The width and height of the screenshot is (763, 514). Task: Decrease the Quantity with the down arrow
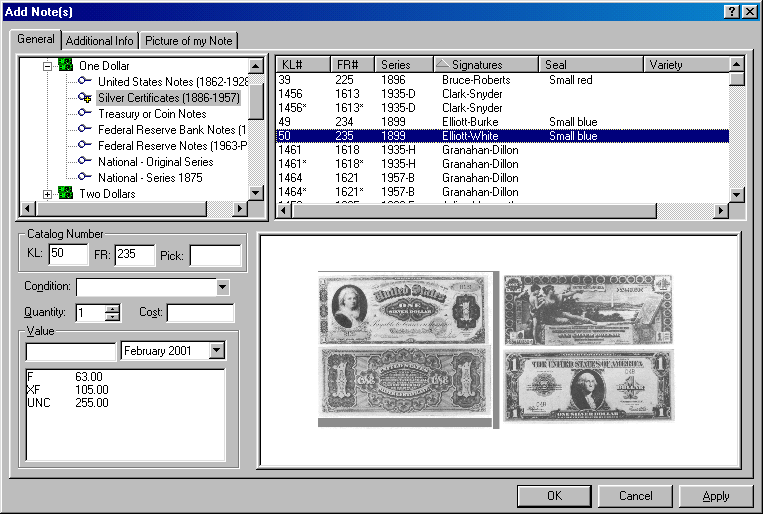point(112,316)
